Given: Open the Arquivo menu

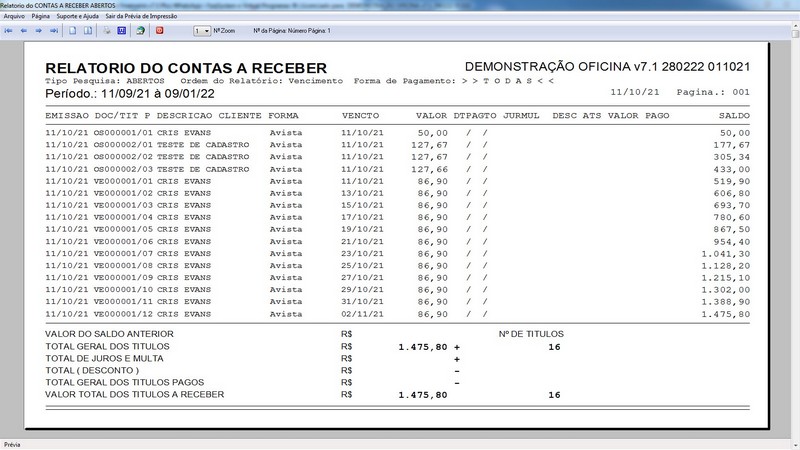Looking at the screenshot, I should tap(14, 16).
